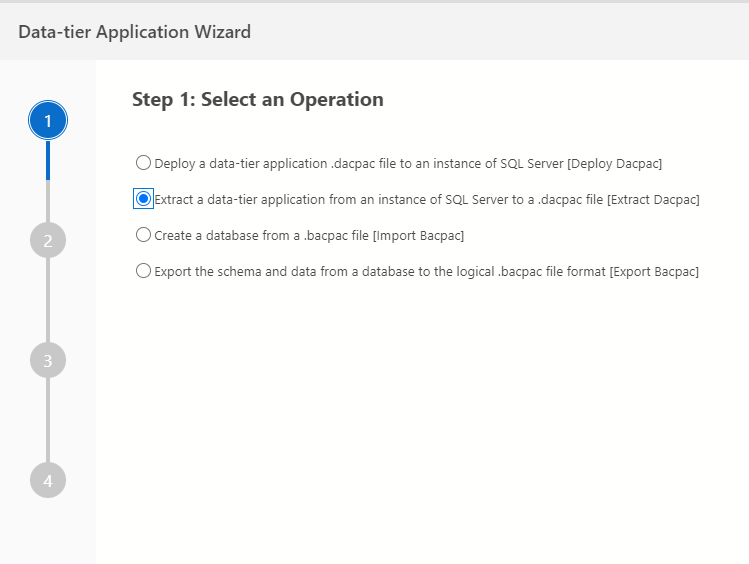Click the 'Data-tier Application Wizard' title

point(134,32)
